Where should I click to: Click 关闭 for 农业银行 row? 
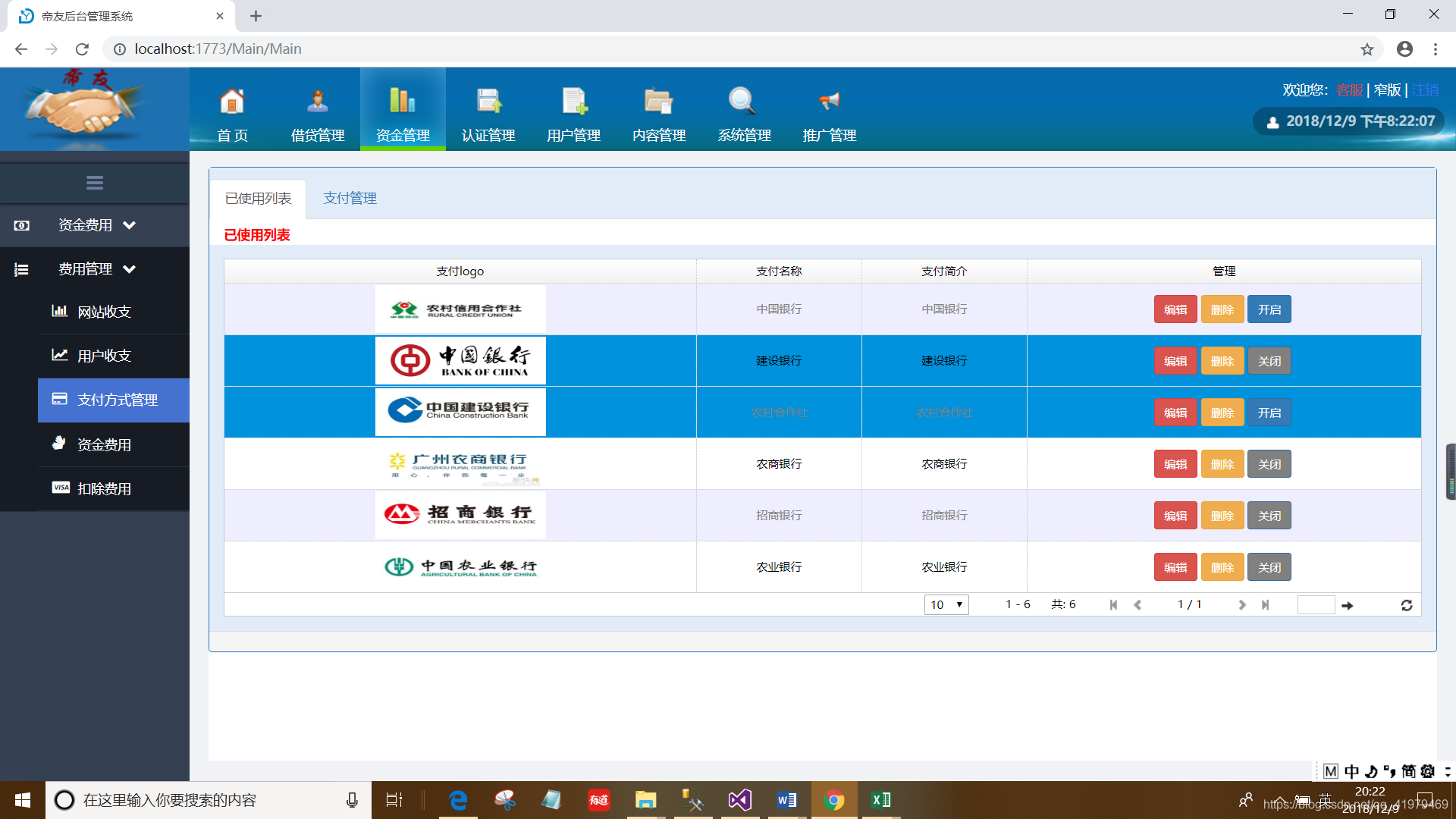pyautogui.click(x=1269, y=567)
